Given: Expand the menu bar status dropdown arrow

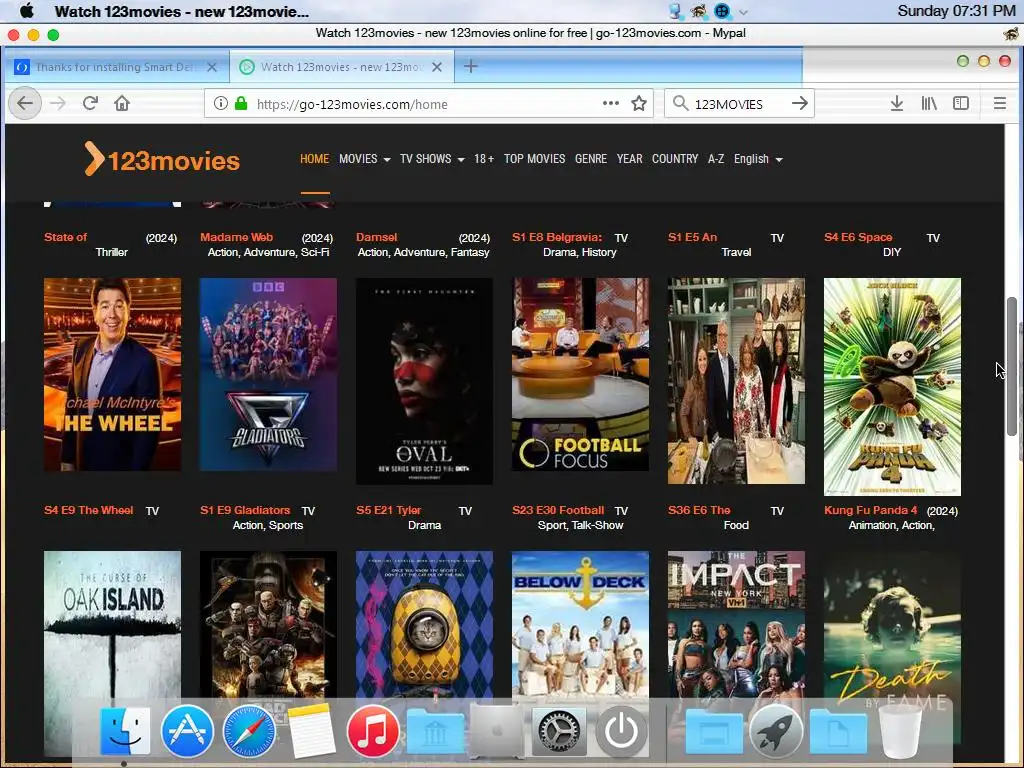Looking at the screenshot, I should 743,11.
